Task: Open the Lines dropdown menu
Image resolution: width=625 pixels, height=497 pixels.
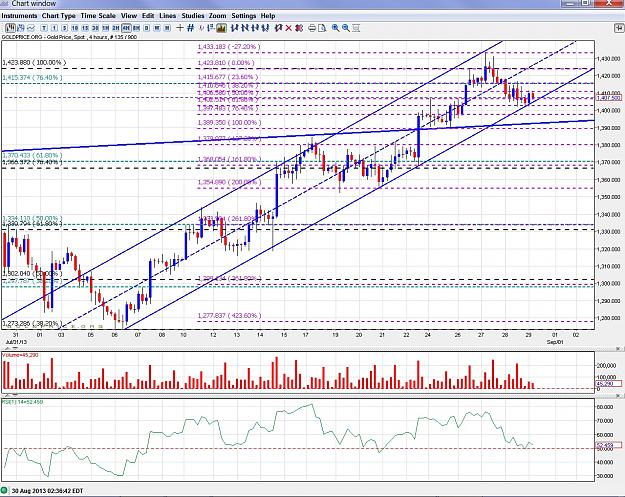Action: [167, 16]
